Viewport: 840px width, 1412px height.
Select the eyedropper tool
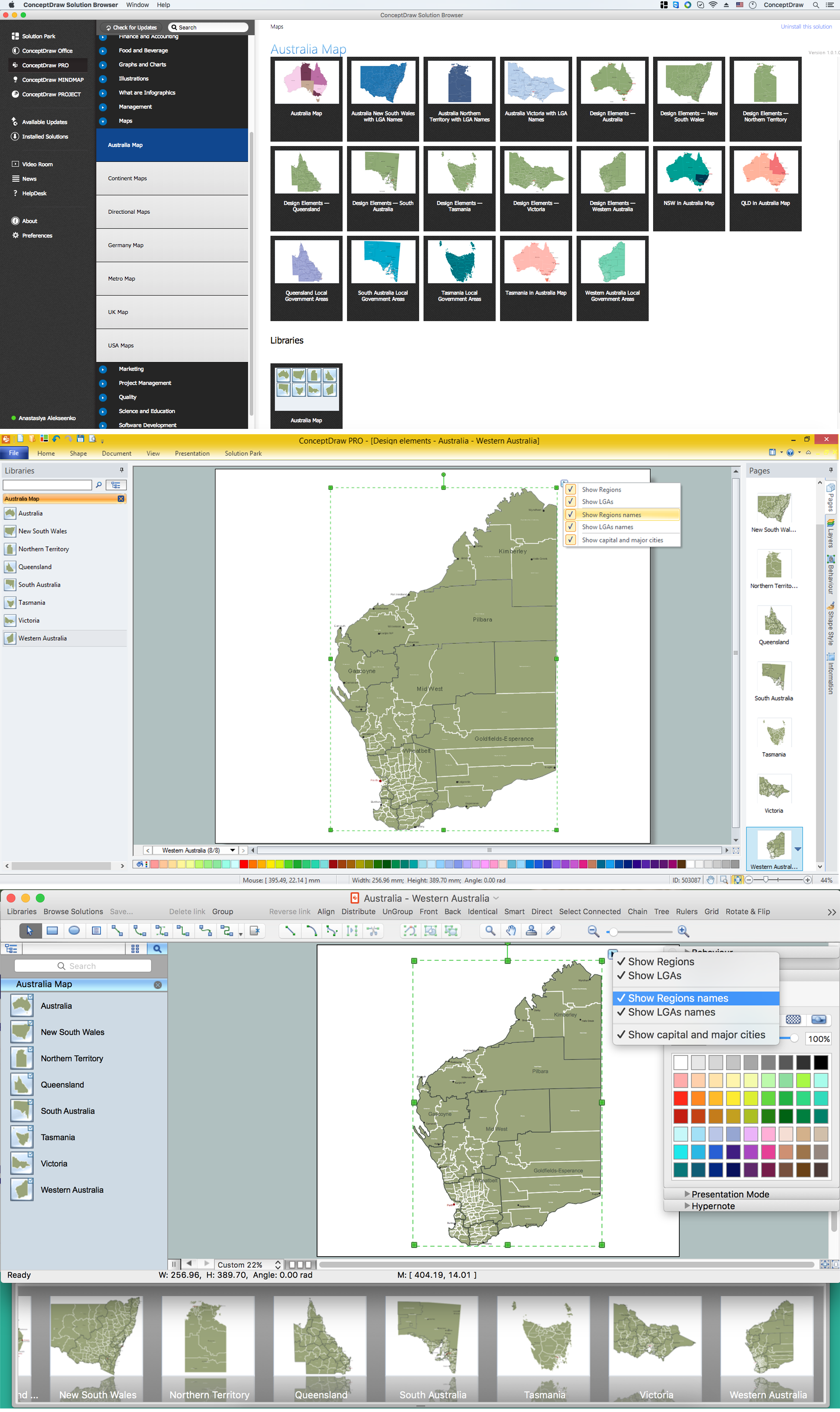tap(551, 931)
